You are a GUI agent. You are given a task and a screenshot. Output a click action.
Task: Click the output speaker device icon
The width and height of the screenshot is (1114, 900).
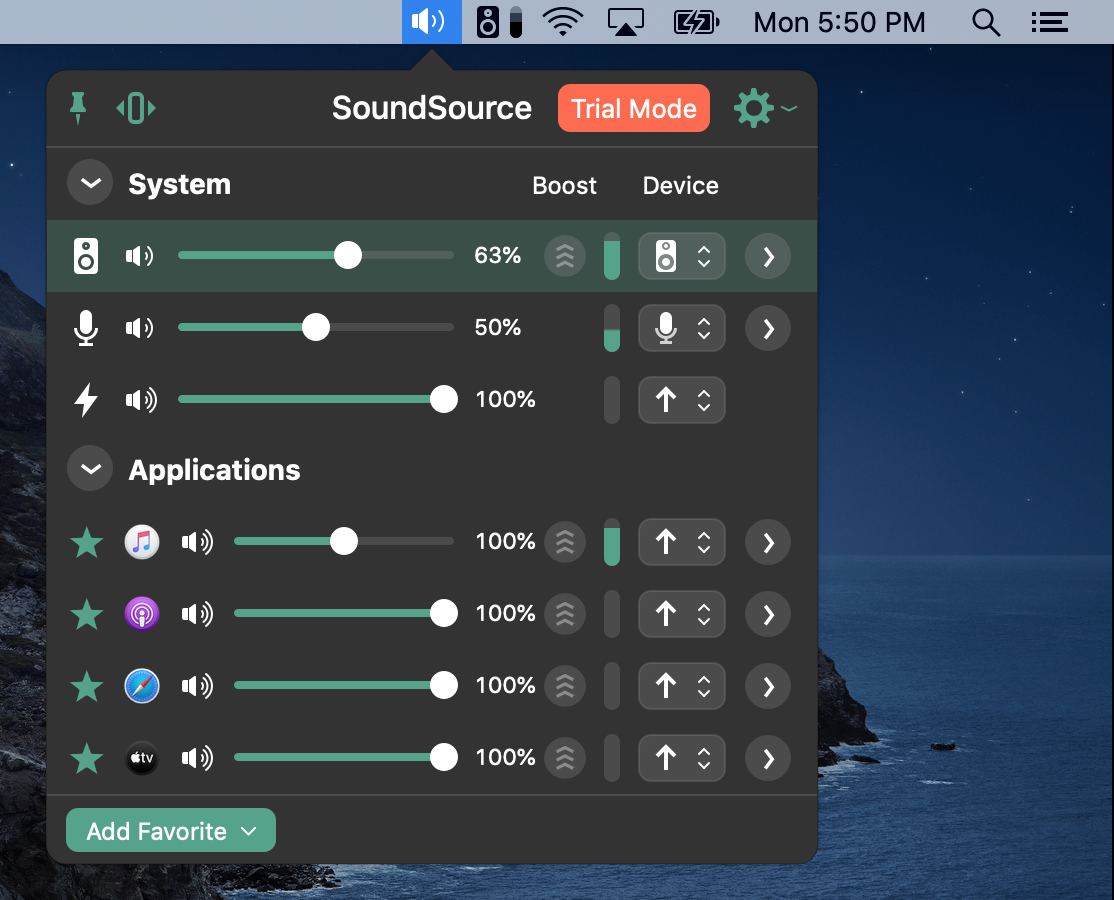(x=86, y=256)
